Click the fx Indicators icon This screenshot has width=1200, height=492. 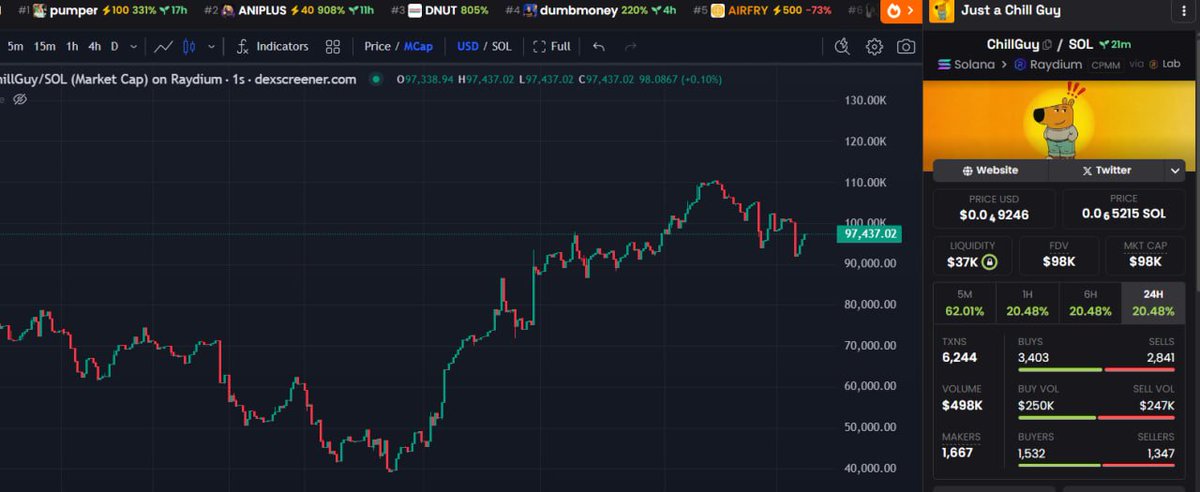(243, 46)
